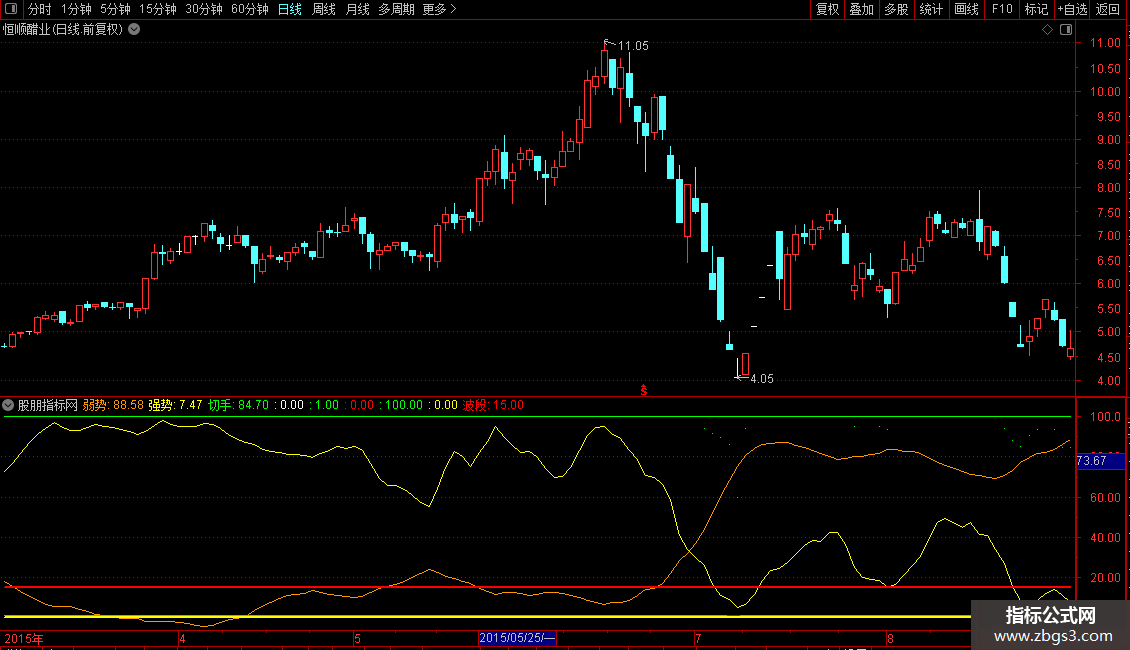Activate the 画线 drawing tool
Image resolution: width=1130 pixels, height=650 pixels.
pos(966,9)
